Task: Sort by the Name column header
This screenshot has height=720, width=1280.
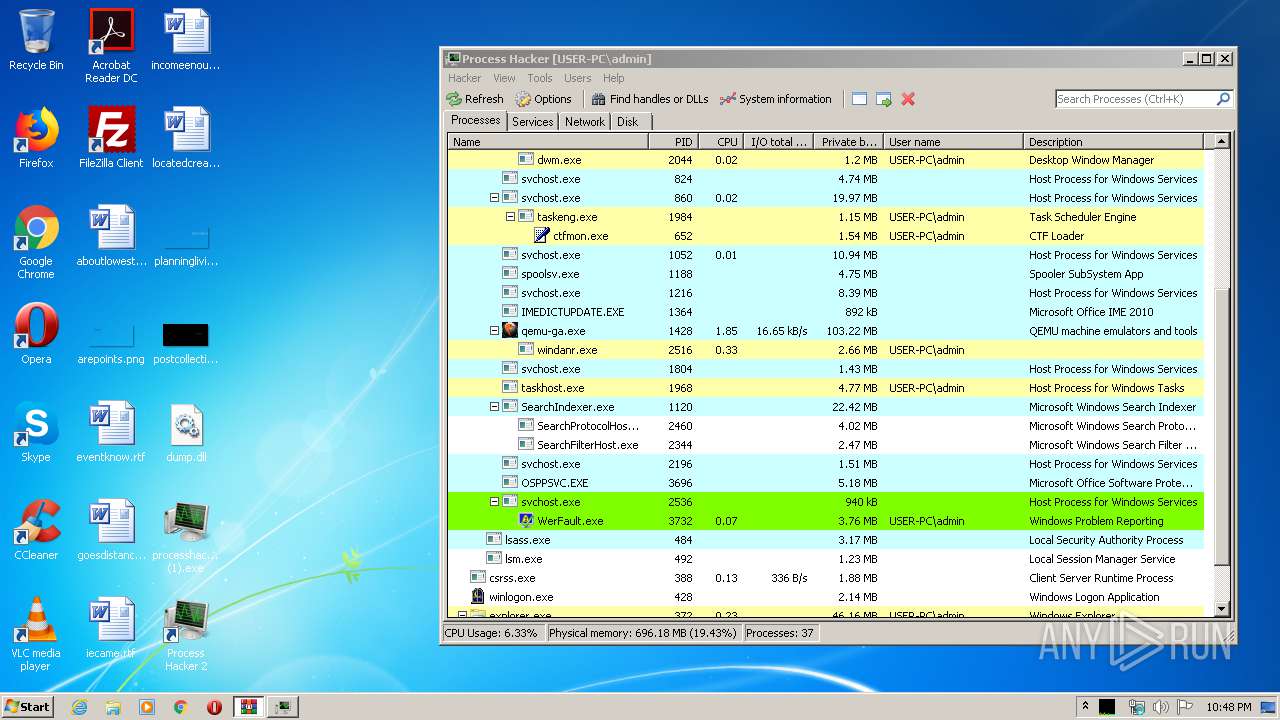Action: 548,142
